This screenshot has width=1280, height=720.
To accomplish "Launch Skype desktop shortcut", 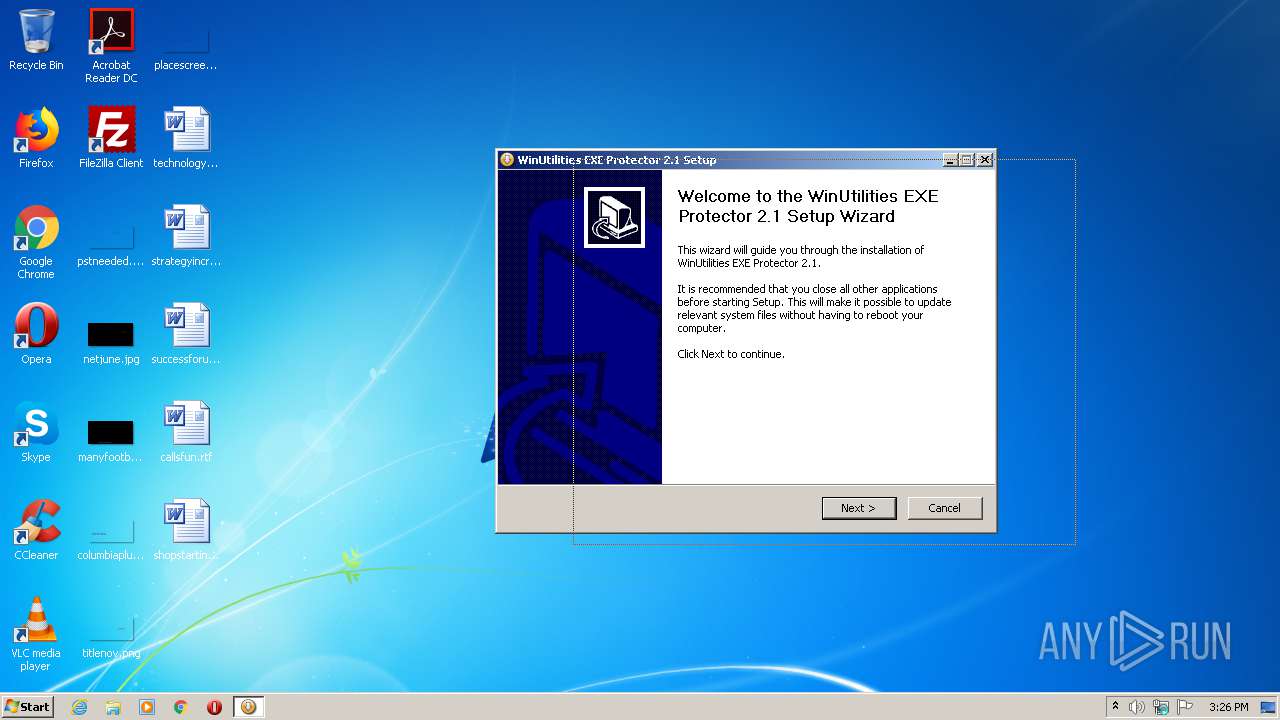I will 36,432.
